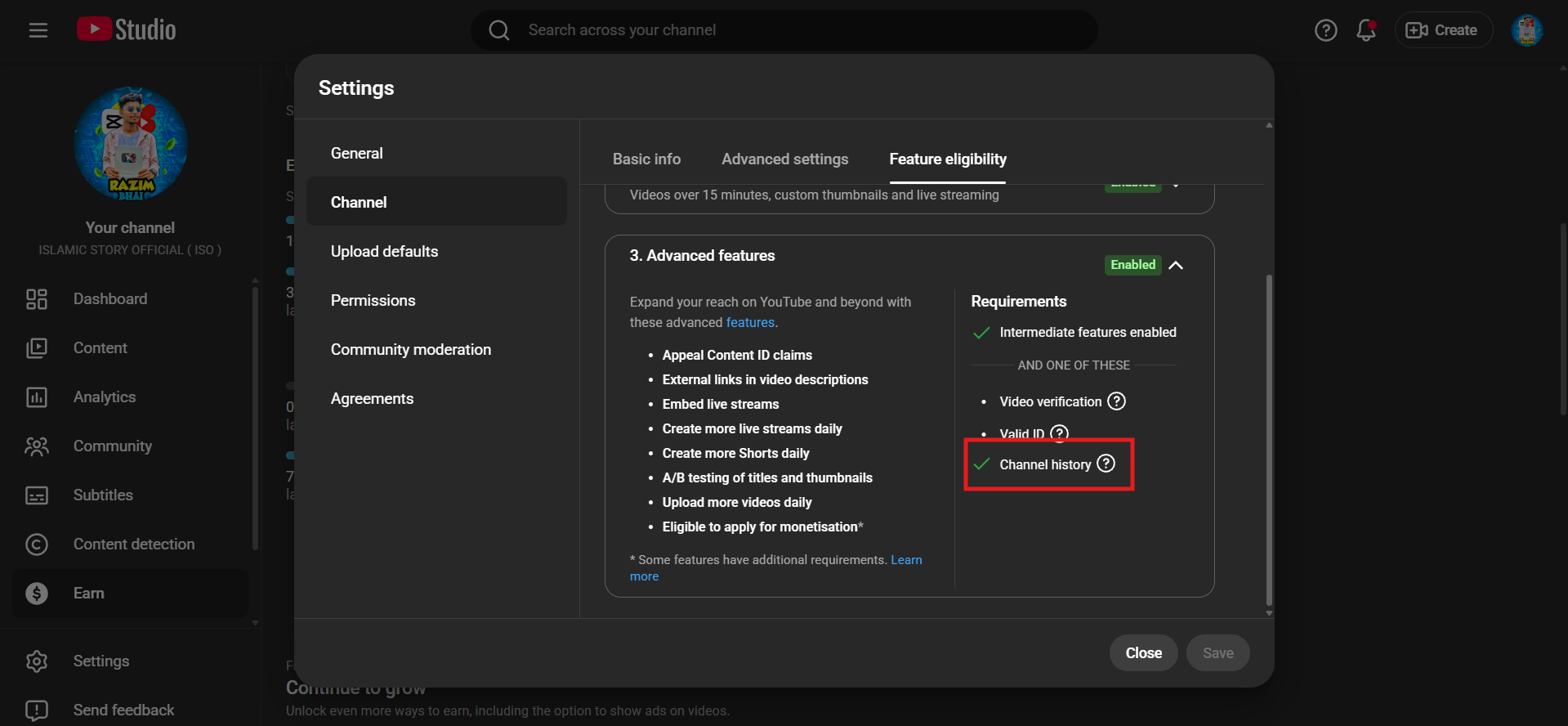The width and height of the screenshot is (1568, 726).
Task: Open Community moderation settings section
Action: [x=410, y=350]
